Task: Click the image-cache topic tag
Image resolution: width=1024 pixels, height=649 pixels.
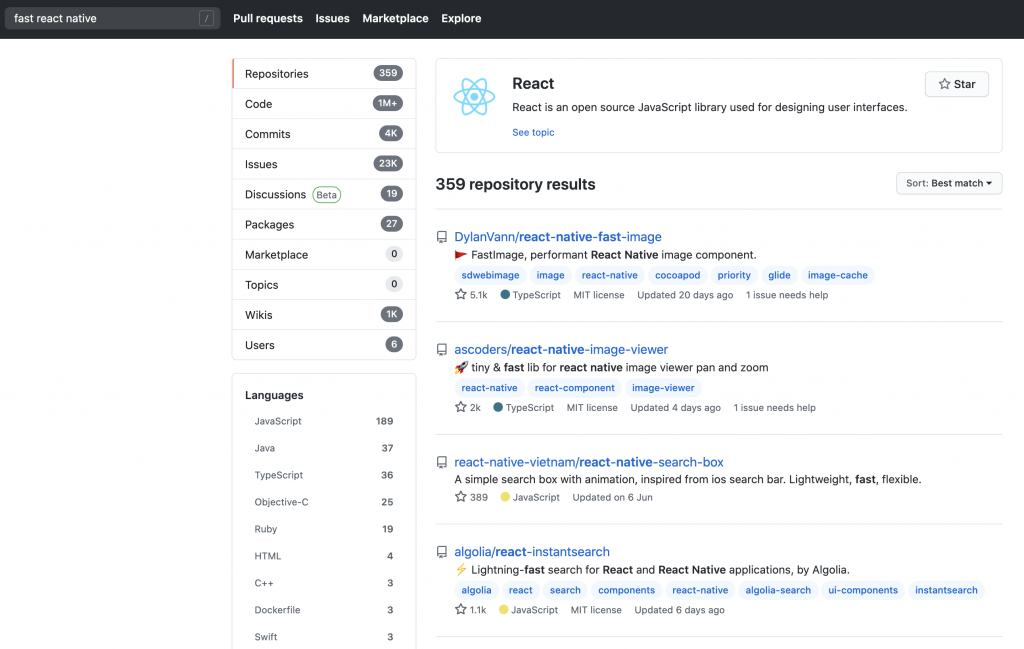Action: 837,275
